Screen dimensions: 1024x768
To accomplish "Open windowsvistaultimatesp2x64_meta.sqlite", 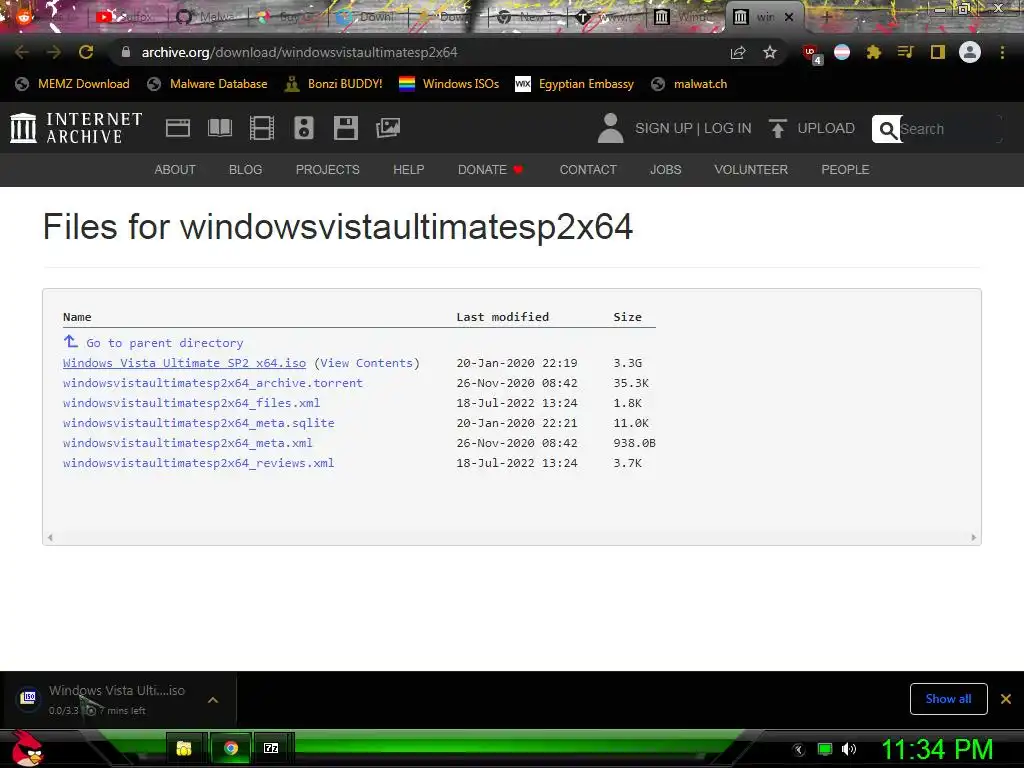I will pos(199,423).
